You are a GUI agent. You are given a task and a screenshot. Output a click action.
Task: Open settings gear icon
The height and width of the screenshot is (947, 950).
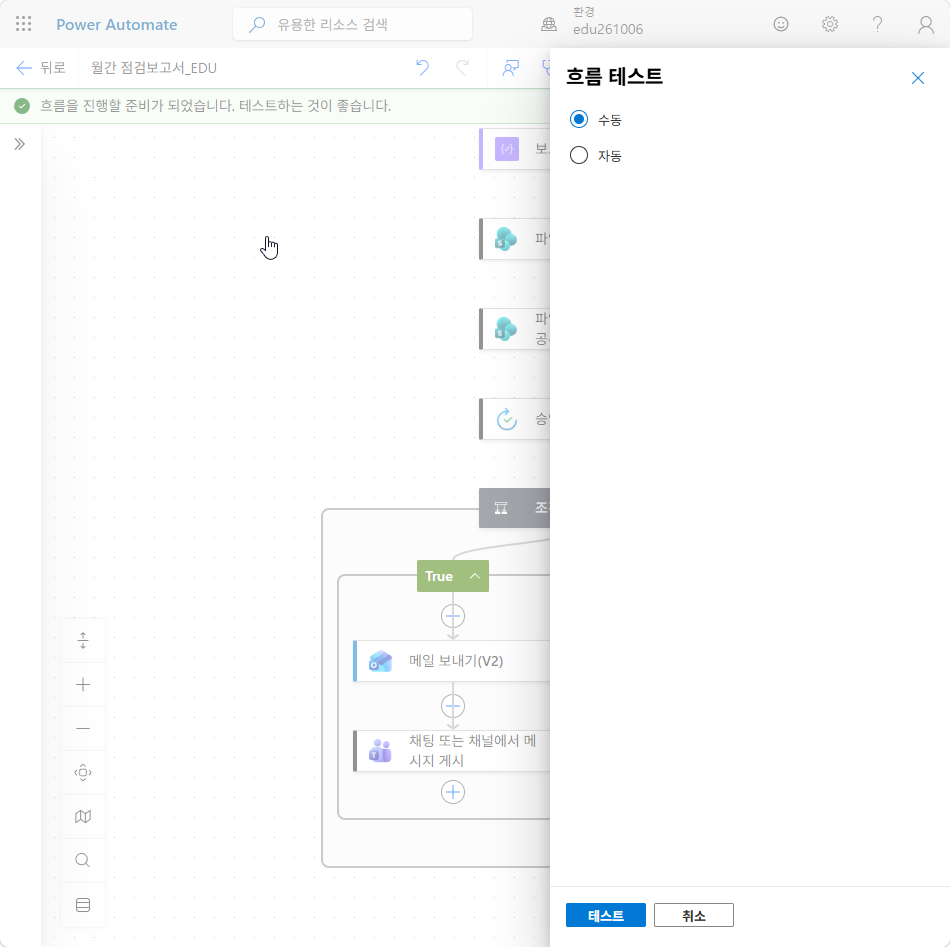point(829,24)
